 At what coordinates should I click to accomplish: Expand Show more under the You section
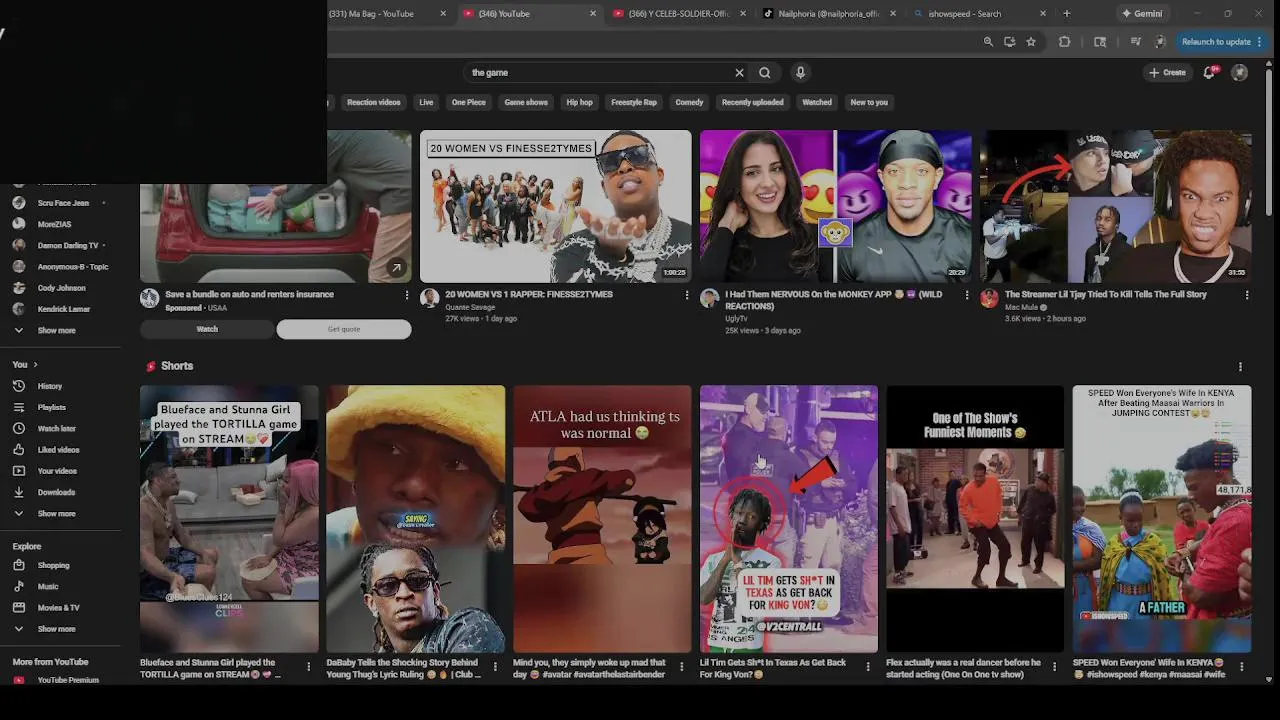56,513
